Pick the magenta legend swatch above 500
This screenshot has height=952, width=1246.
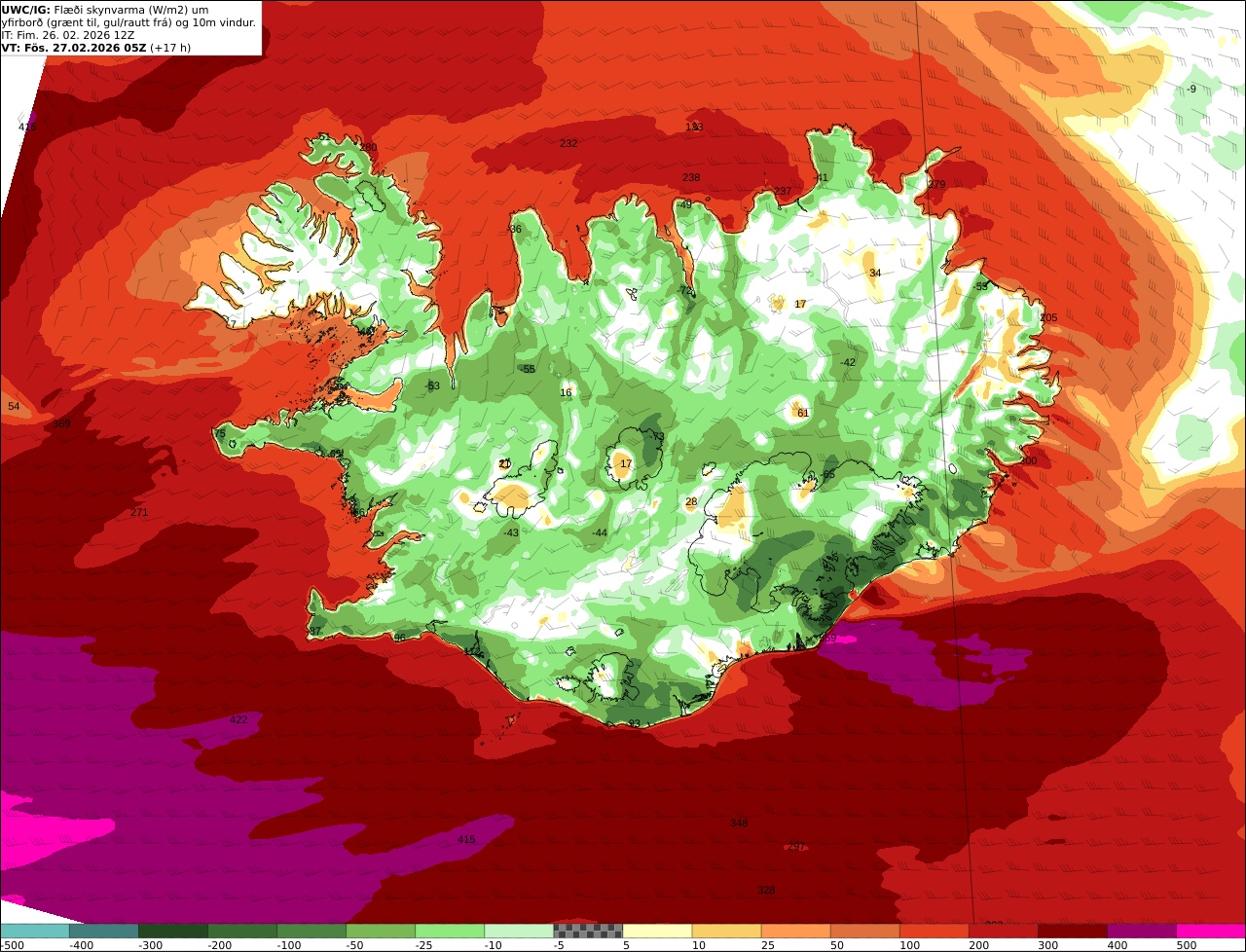coord(1211,931)
